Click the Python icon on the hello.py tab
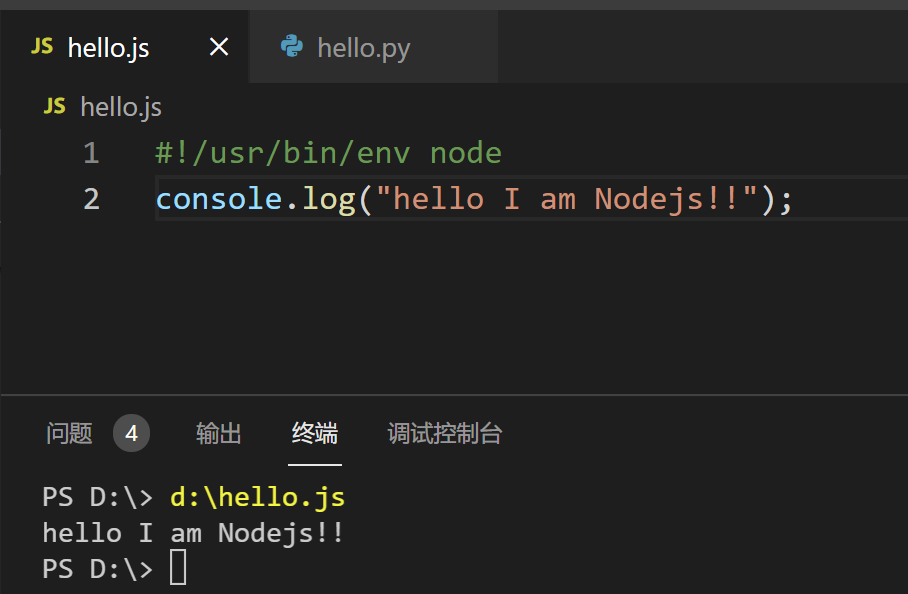The image size is (908, 594). (x=292, y=46)
